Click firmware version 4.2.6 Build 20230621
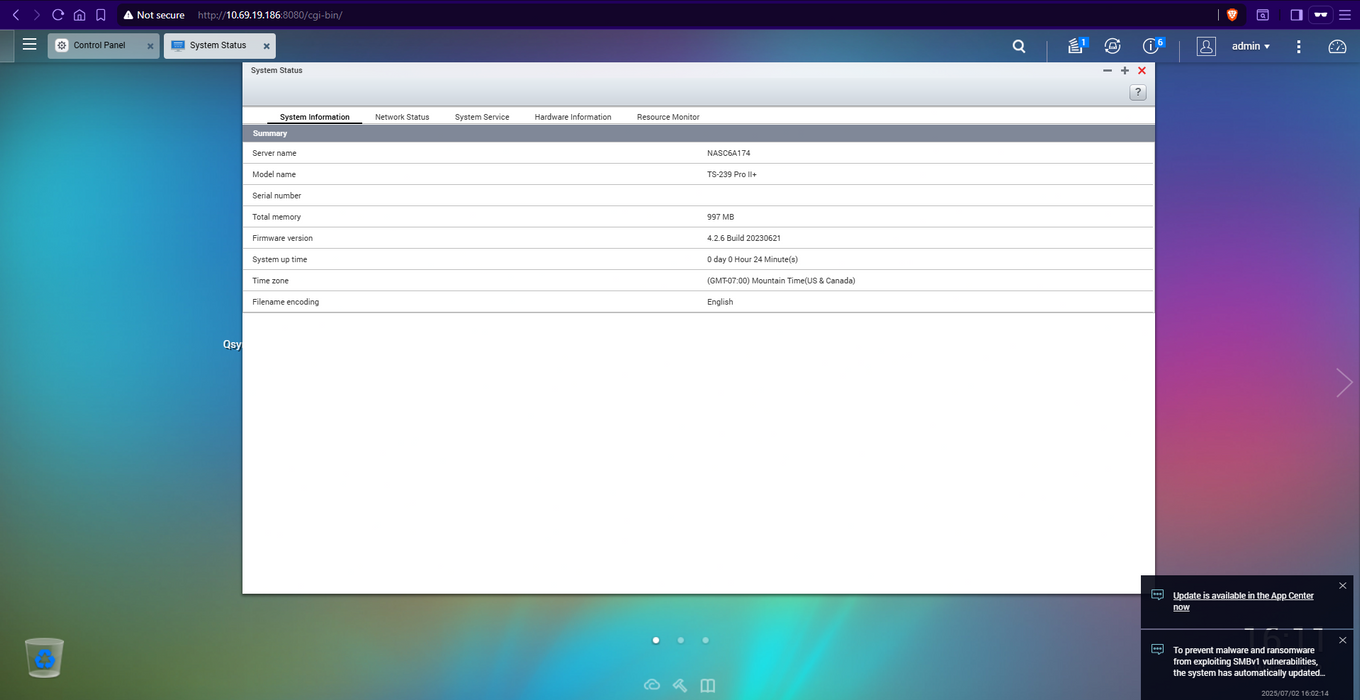The height and width of the screenshot is (700, 1360). pos(744,238)
